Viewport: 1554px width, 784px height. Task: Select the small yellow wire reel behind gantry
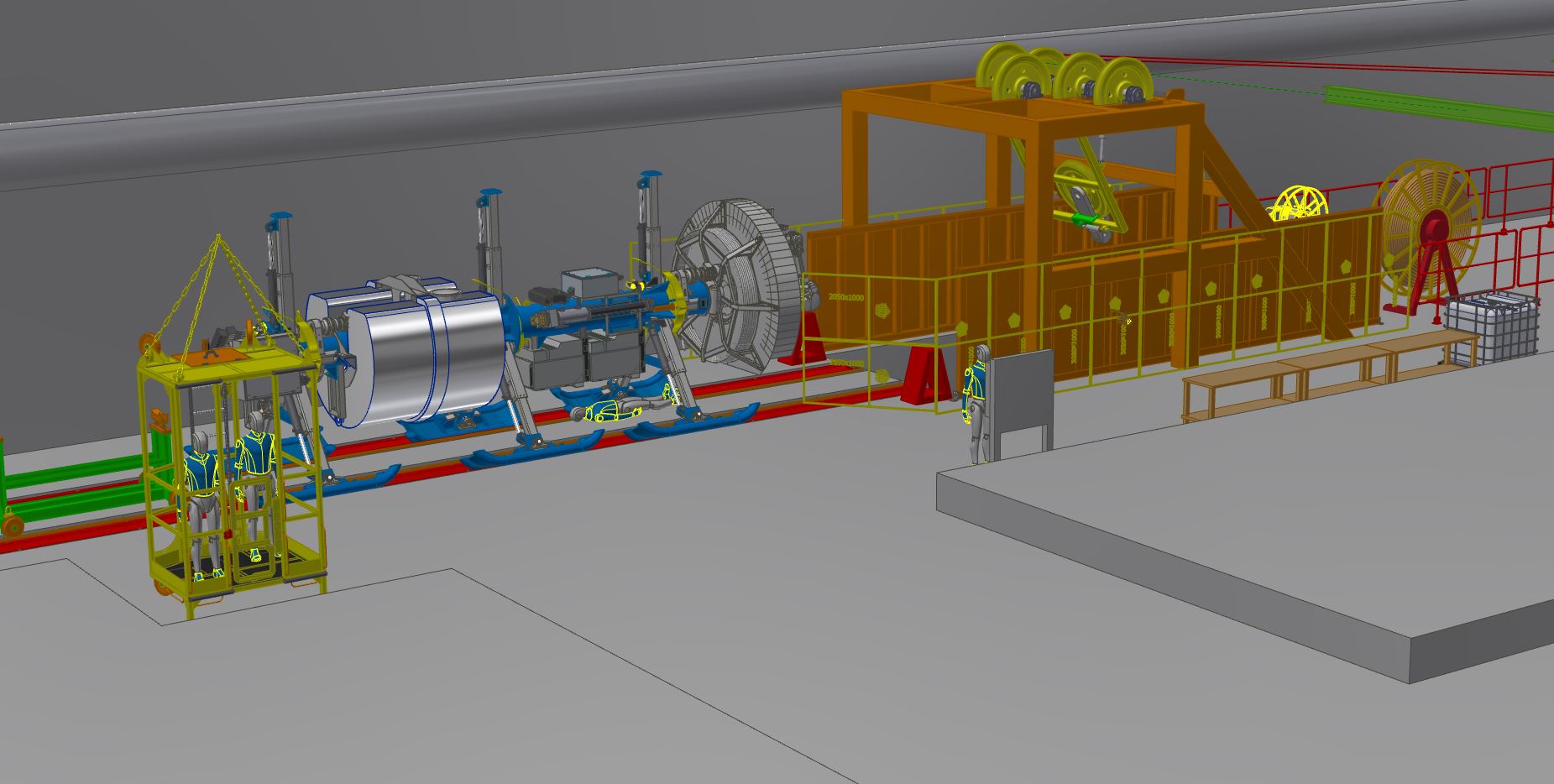pos(1300,206)
